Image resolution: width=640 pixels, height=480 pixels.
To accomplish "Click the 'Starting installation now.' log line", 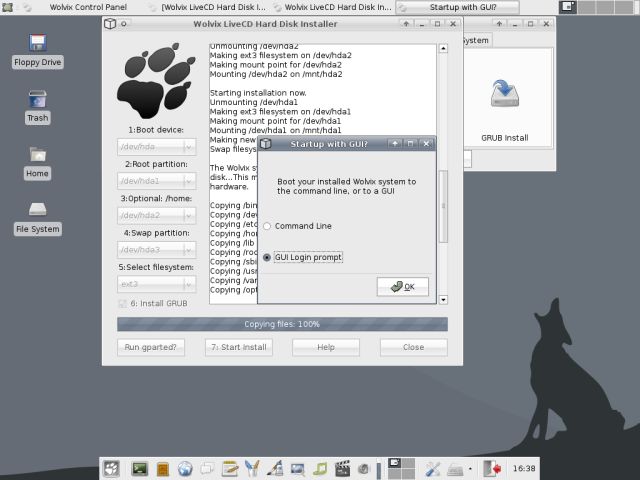I will click(258, 93).
